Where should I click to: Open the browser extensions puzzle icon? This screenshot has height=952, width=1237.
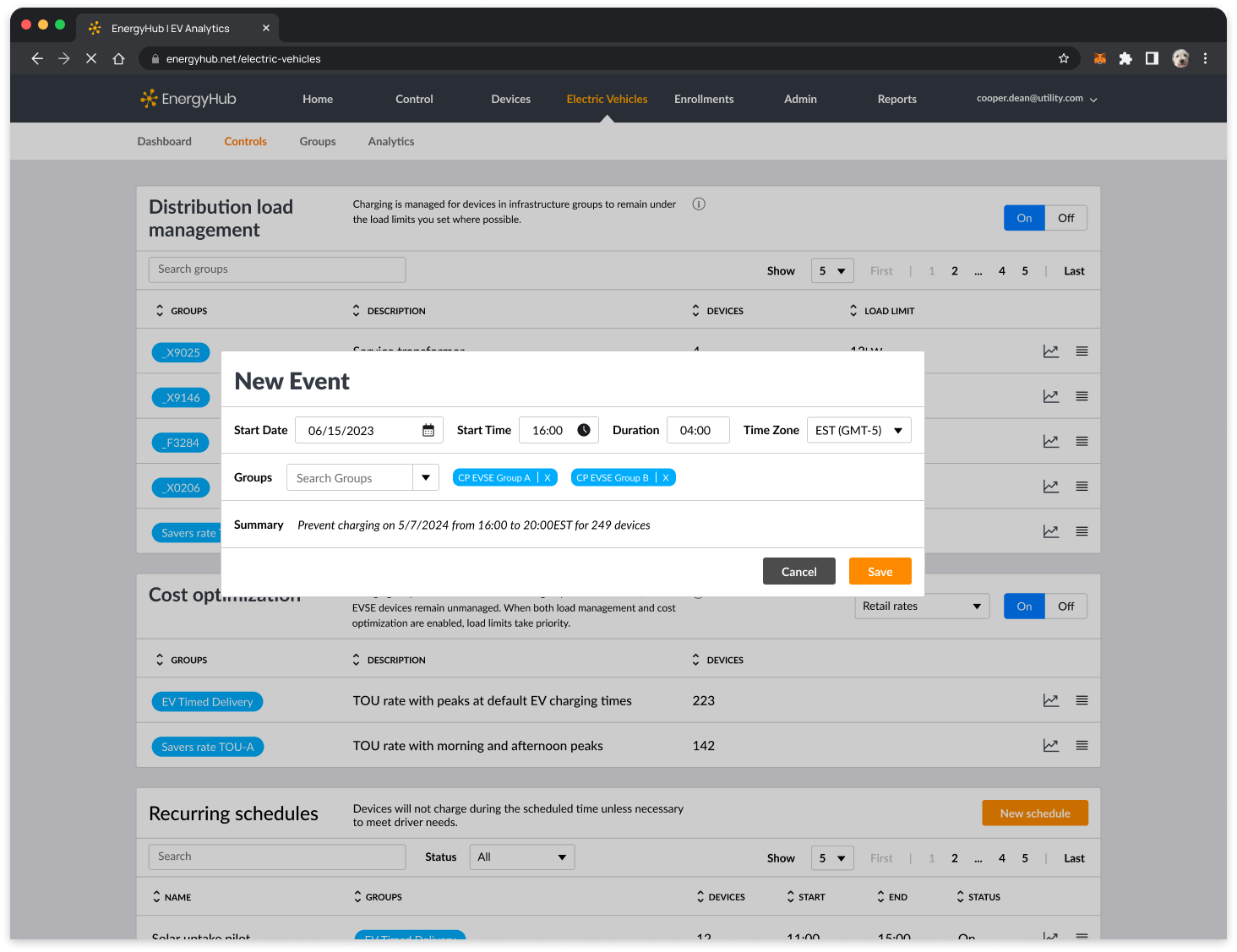(x=1125, y=58)
